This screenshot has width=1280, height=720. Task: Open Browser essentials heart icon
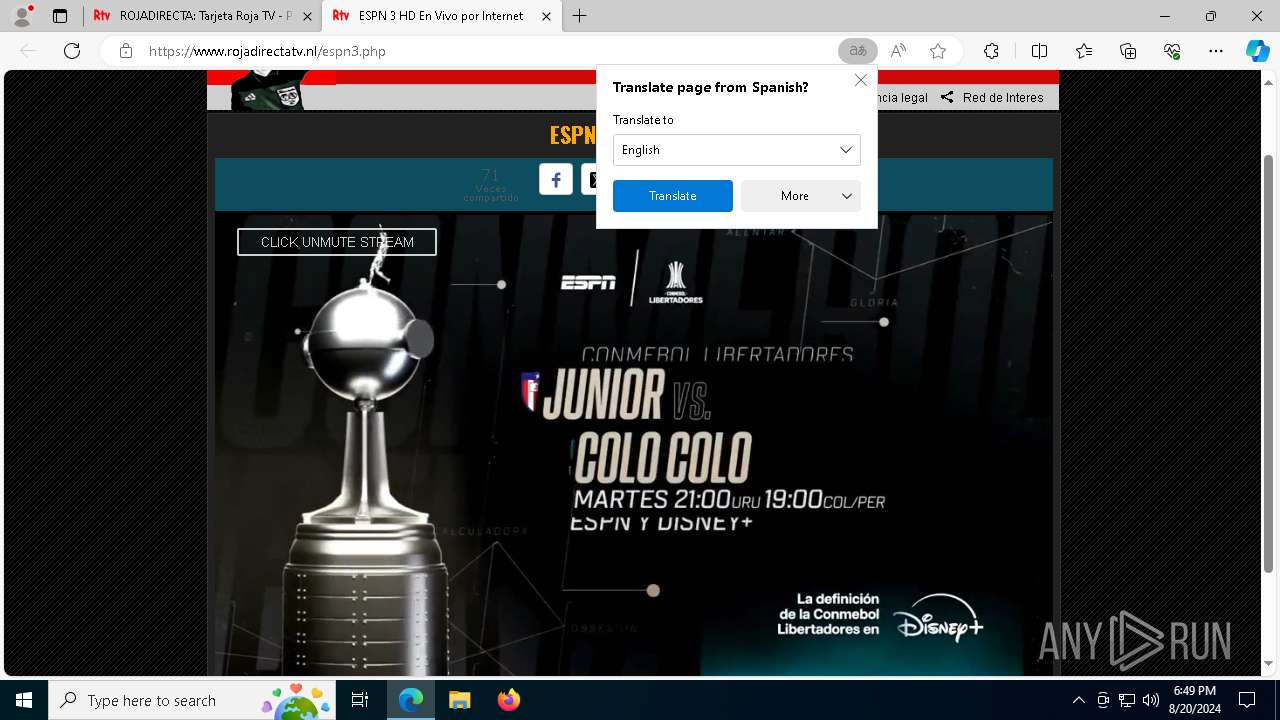click(1172, 51)
